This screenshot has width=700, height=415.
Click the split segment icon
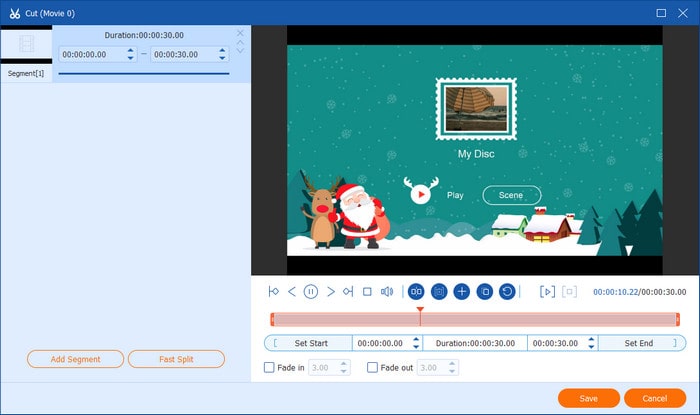(x=416, y=292)
